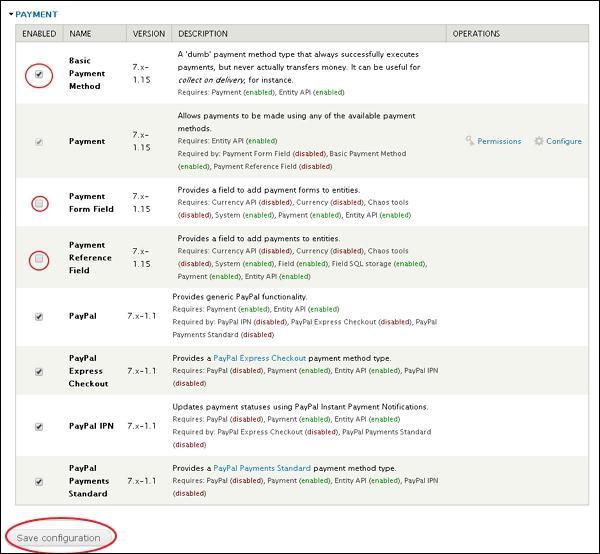
Task: Click the PayPal module name label
Action: click(x=83, y=316)
